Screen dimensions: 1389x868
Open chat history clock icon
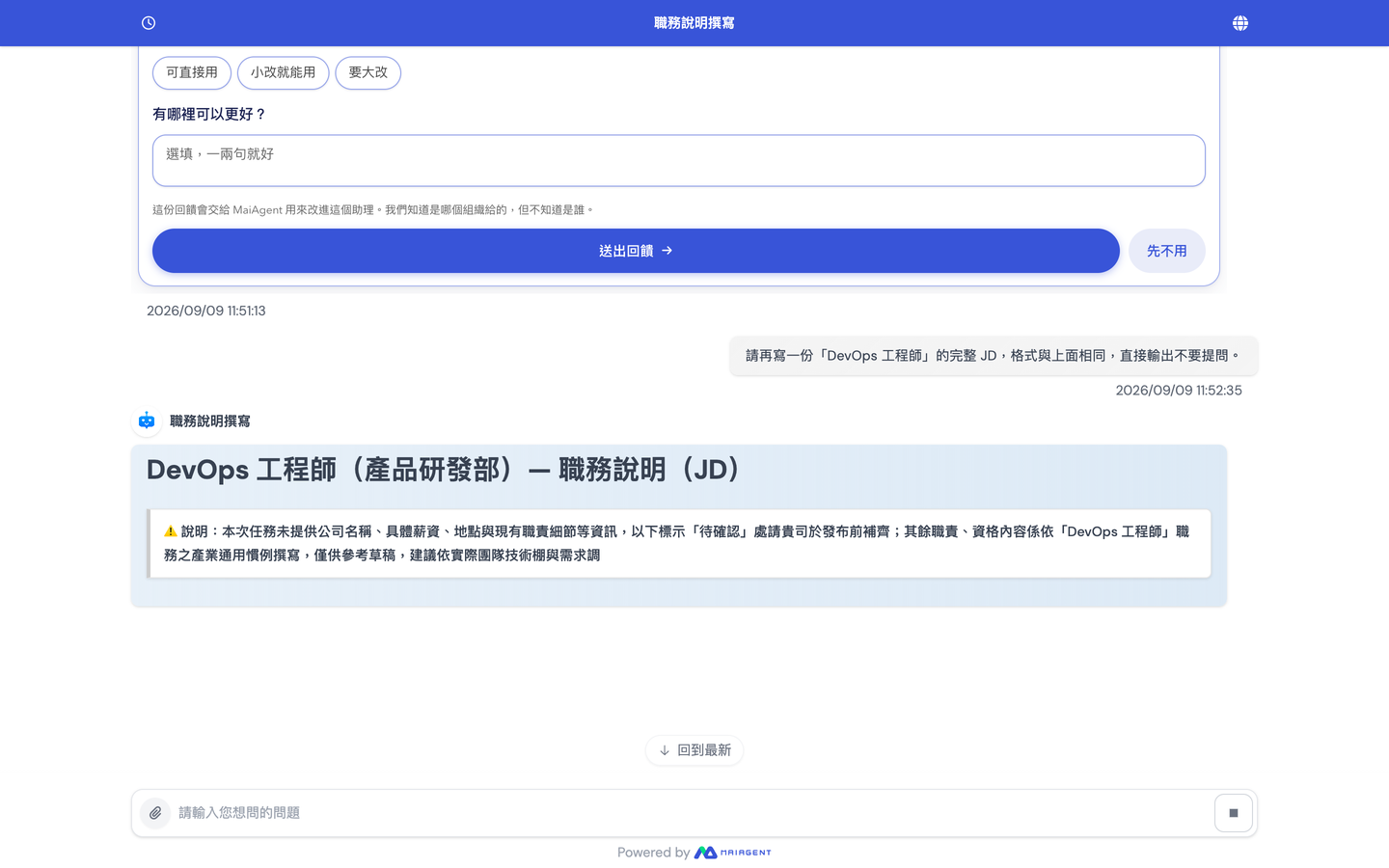(x=149, y=23)
